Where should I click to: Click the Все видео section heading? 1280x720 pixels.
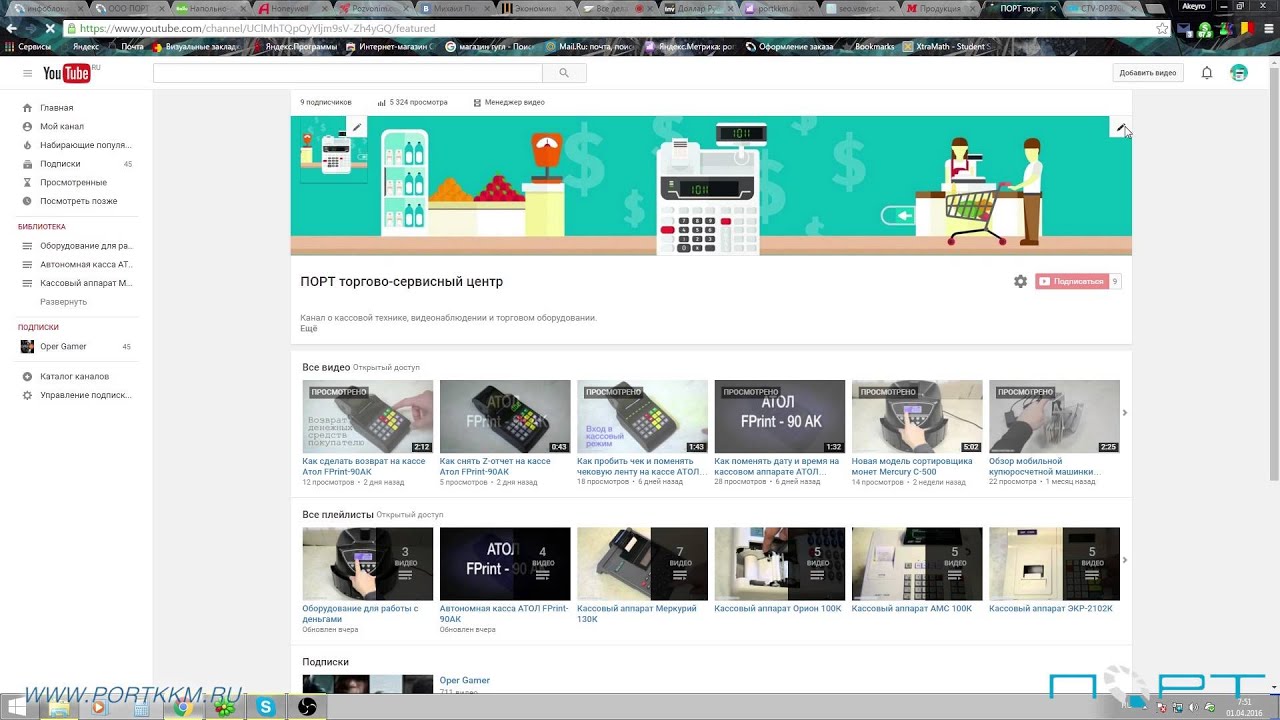326,367
